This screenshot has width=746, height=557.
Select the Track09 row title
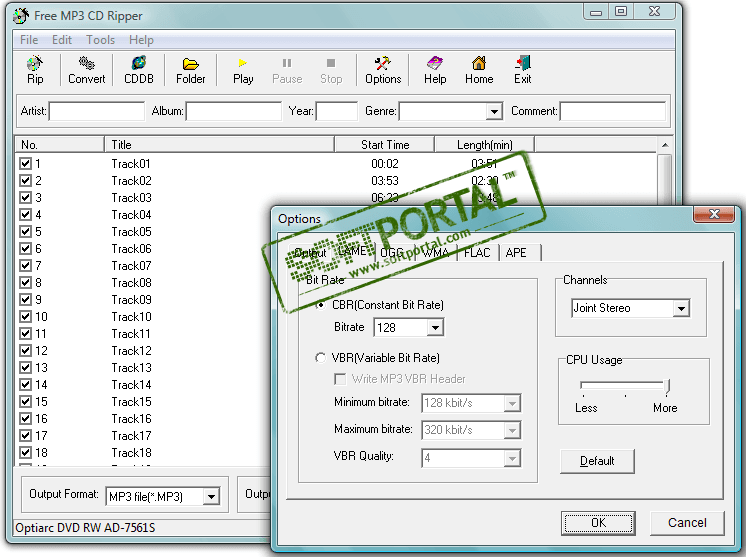(131, 300)
